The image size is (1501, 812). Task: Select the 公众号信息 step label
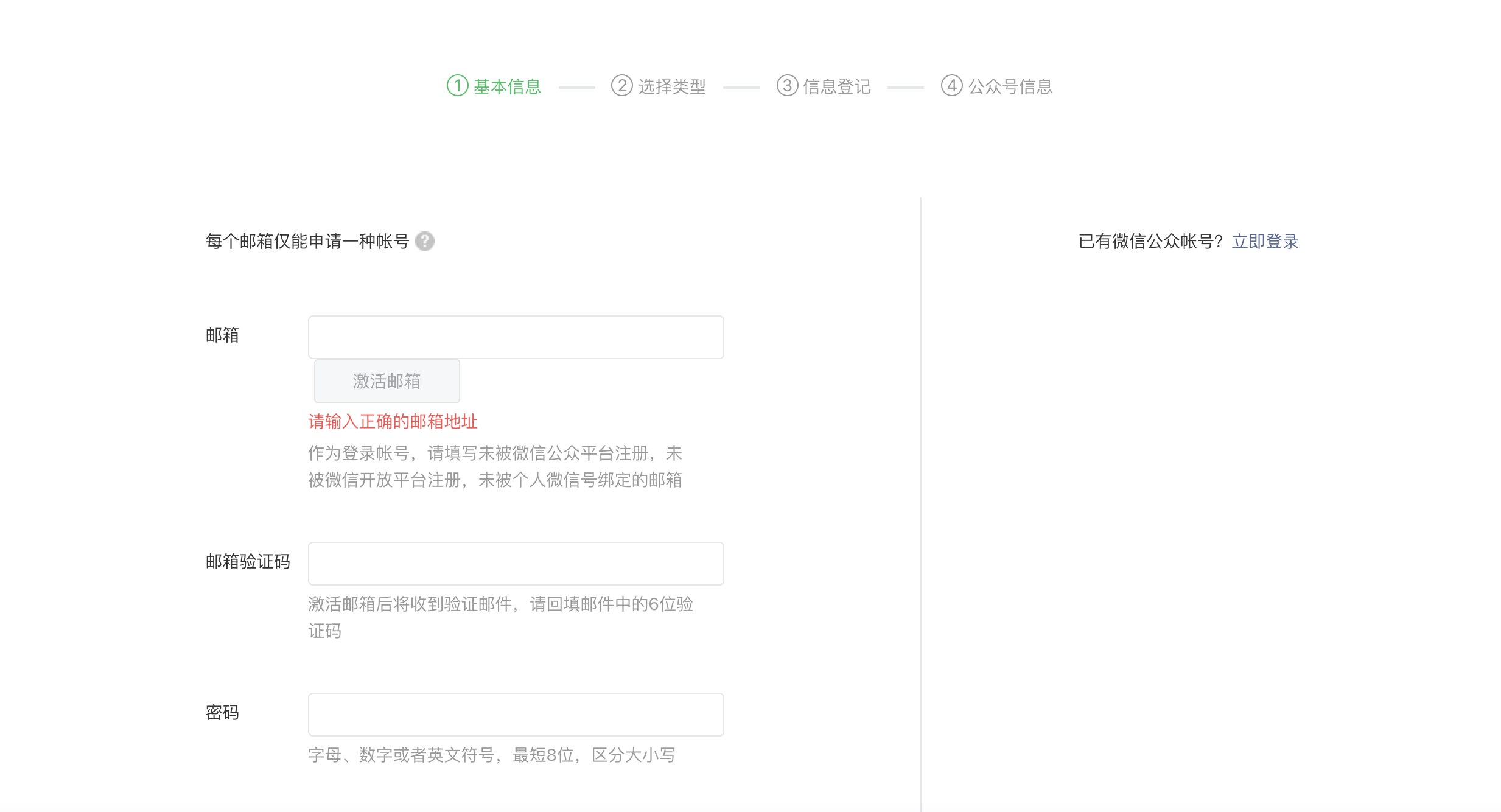[1010, 86]
